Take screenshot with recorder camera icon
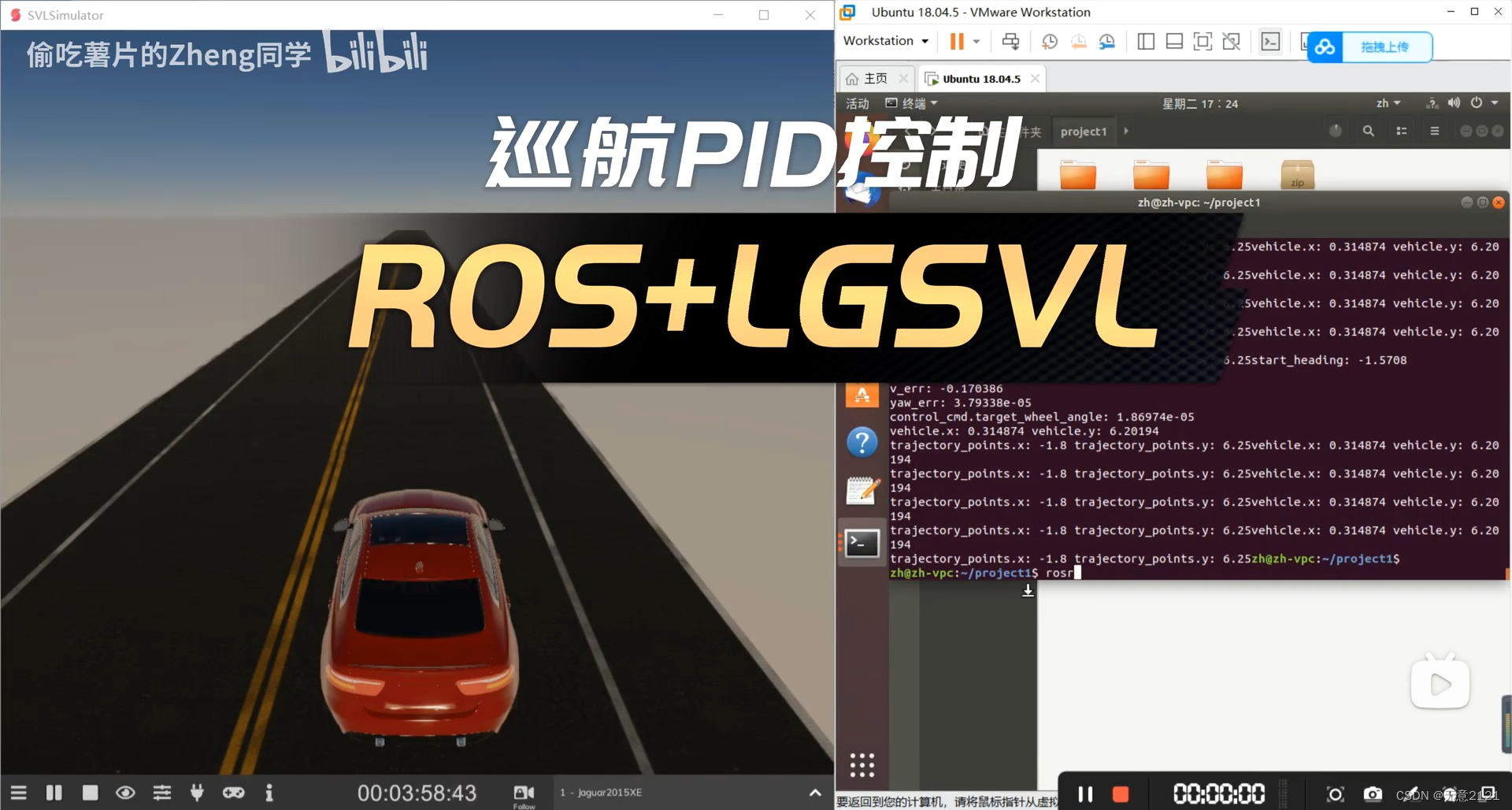The image size is (1512, 810). [x=1373, y=794]
